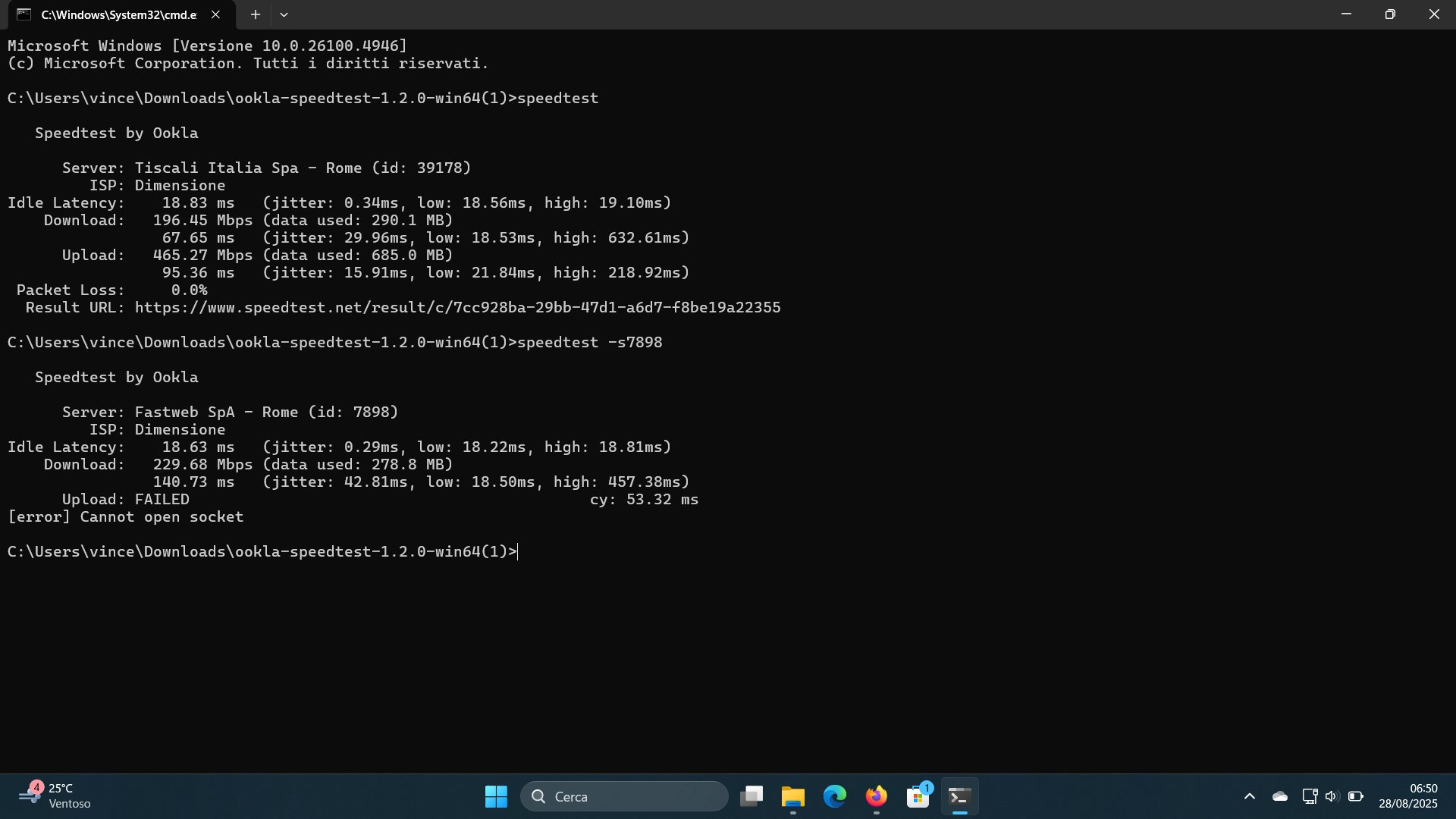Open the clock and date 28/08/2025
The image size is (1456, 819).
(x=1407, y=796)
